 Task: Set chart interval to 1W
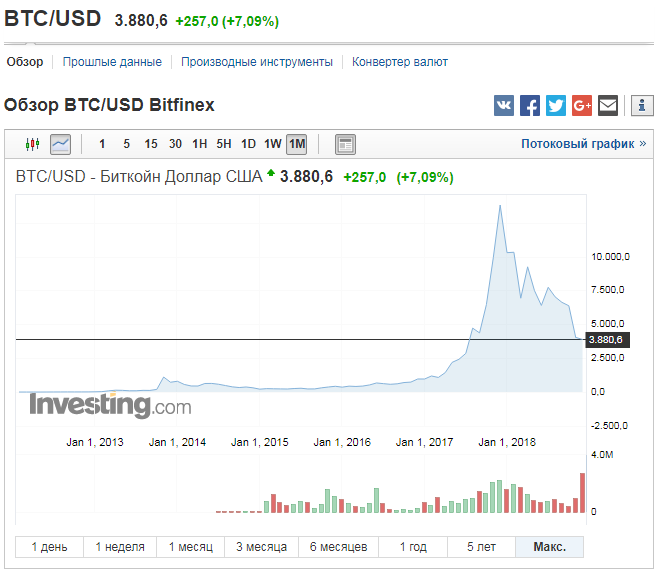click(x=273, y=144)
